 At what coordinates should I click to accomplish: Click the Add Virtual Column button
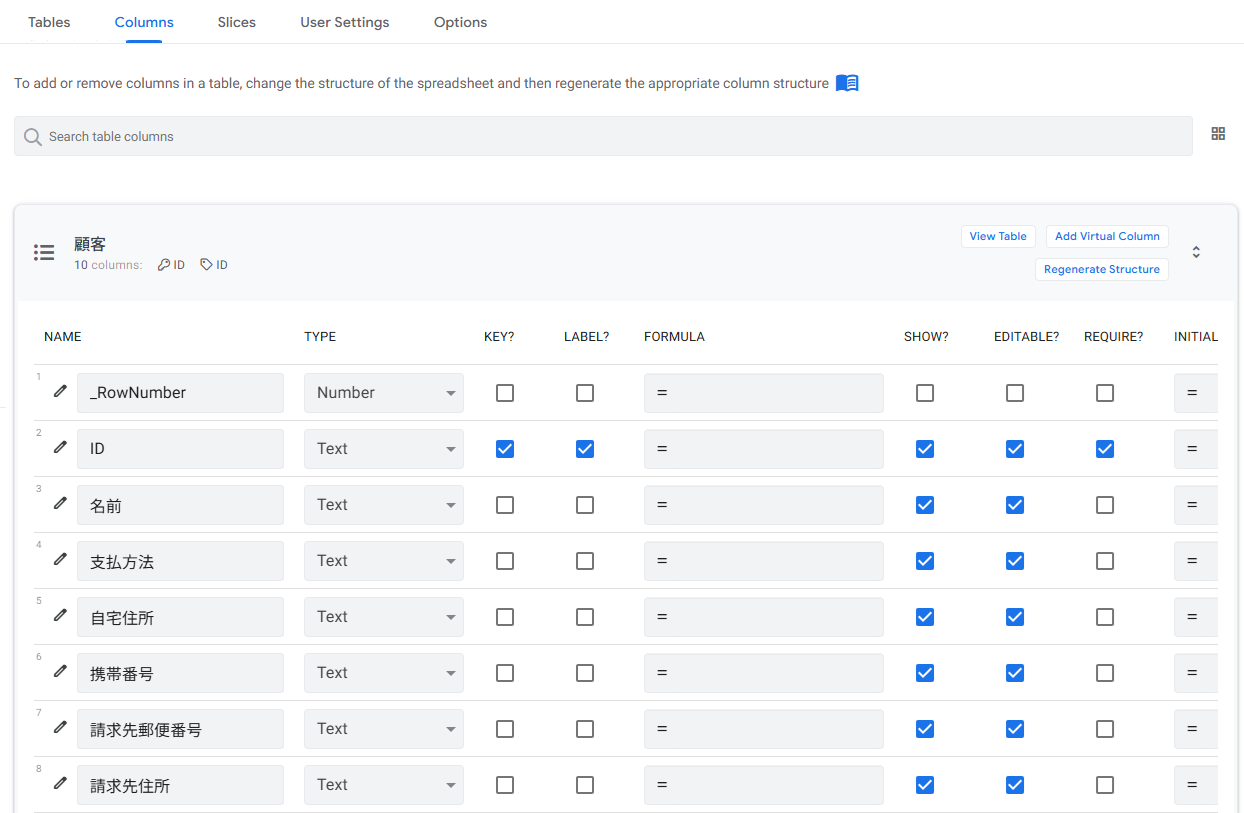(1107, 236)
